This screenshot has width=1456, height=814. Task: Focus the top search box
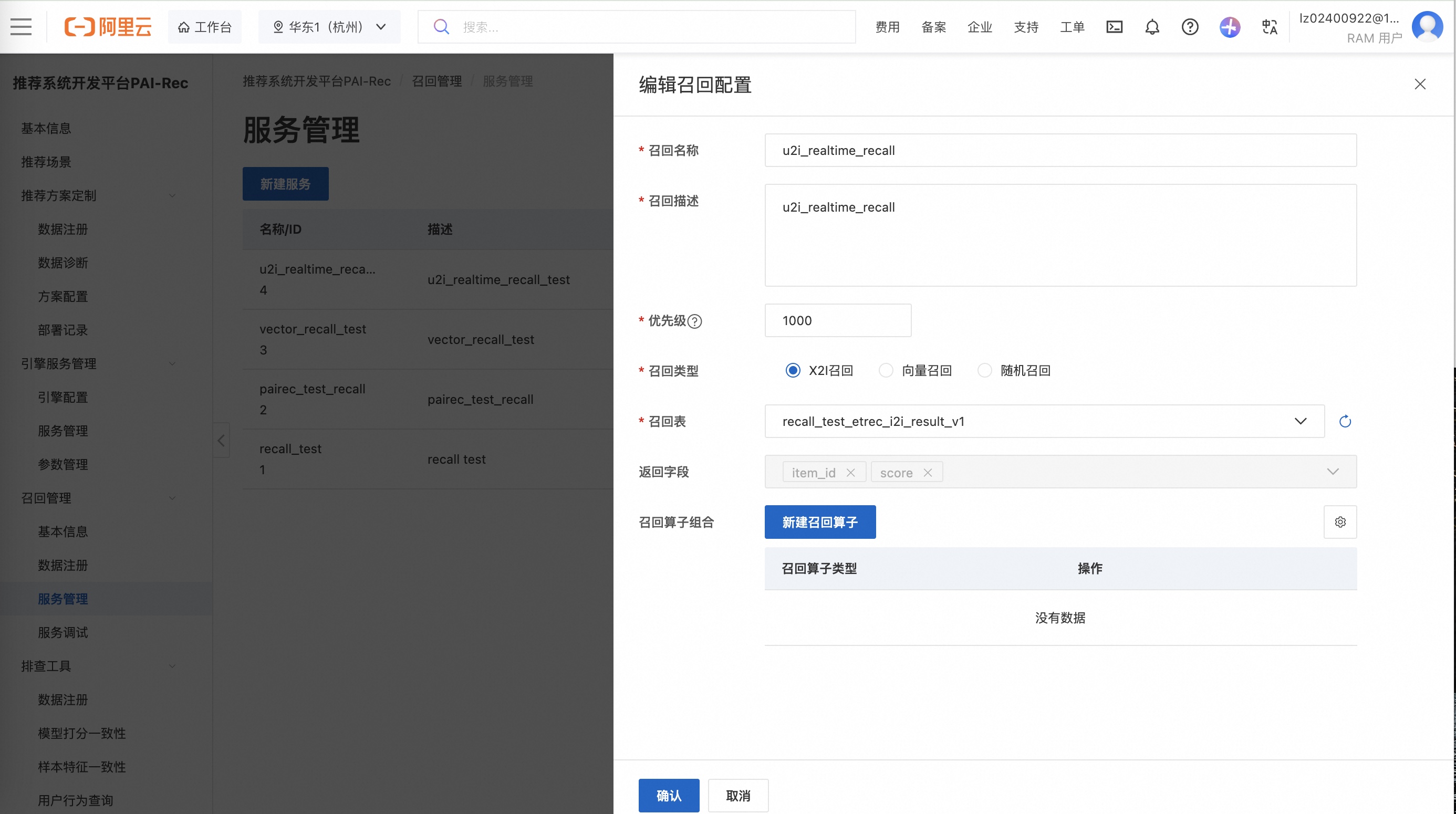point(637,27)
